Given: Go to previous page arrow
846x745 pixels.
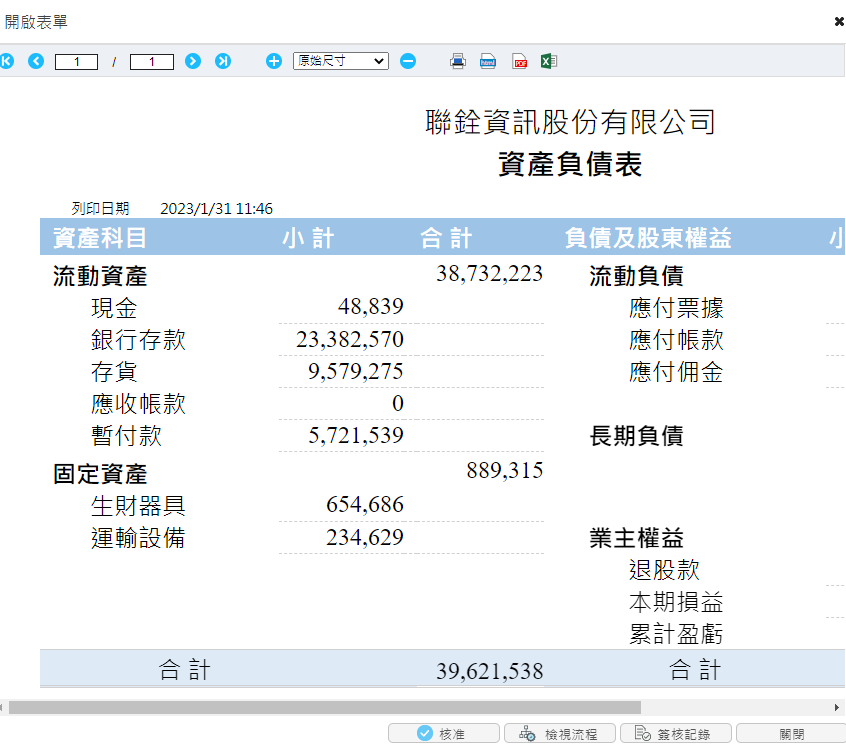Looking at the screenshot, I should 36,61.
